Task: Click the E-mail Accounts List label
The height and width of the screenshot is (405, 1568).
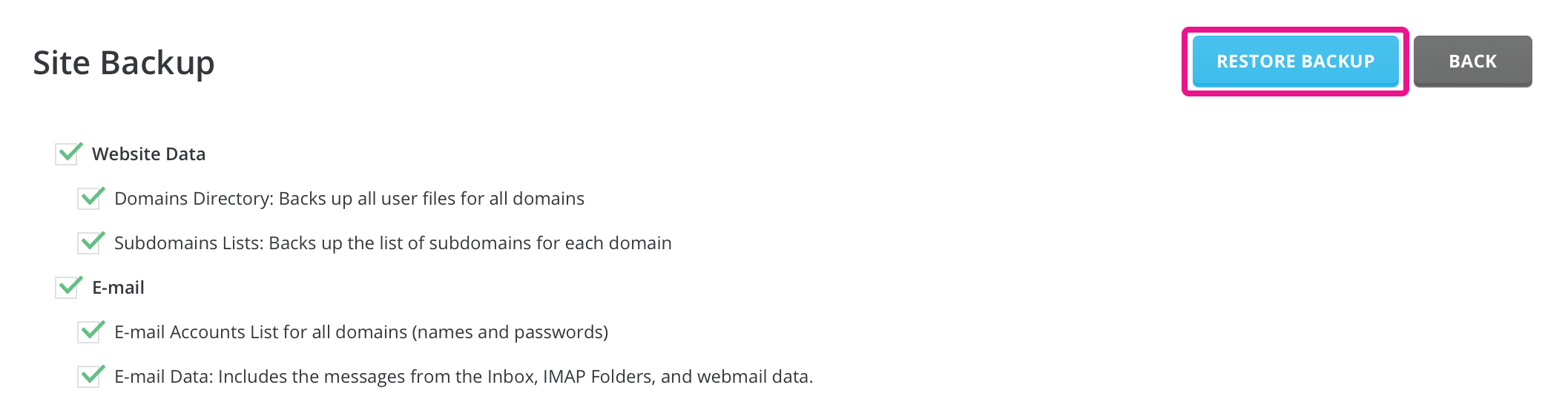Action: [260, 332]
